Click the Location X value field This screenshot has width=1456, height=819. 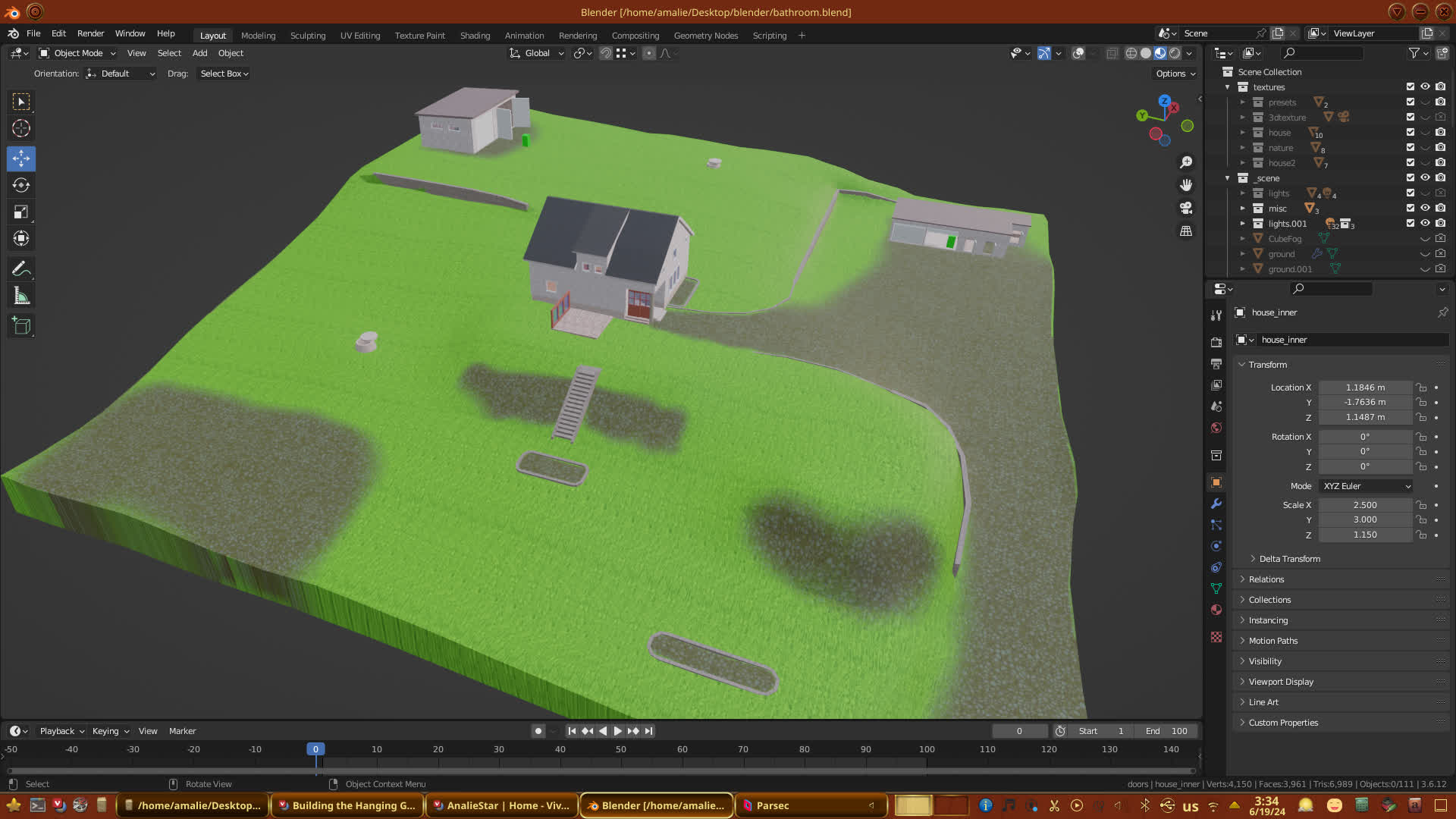(x=1364, y=388)
